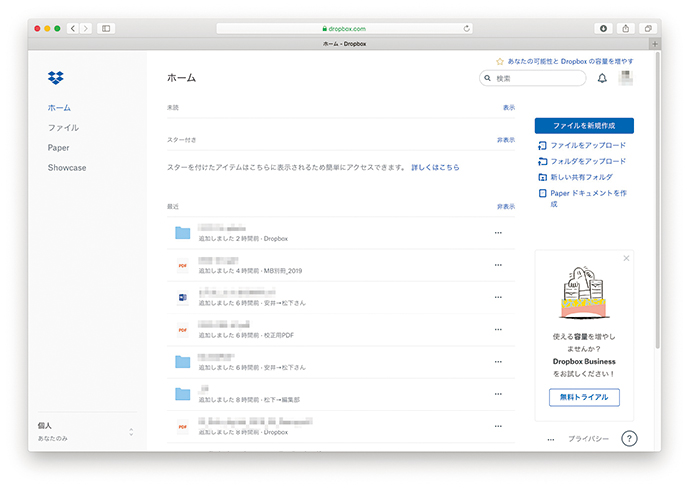Open the notifications bell
Image resolution: width=689 pixels, height=488 pixels.
602,78
